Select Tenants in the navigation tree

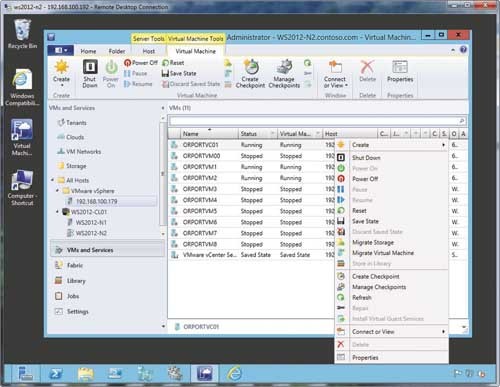pos(72,123)
